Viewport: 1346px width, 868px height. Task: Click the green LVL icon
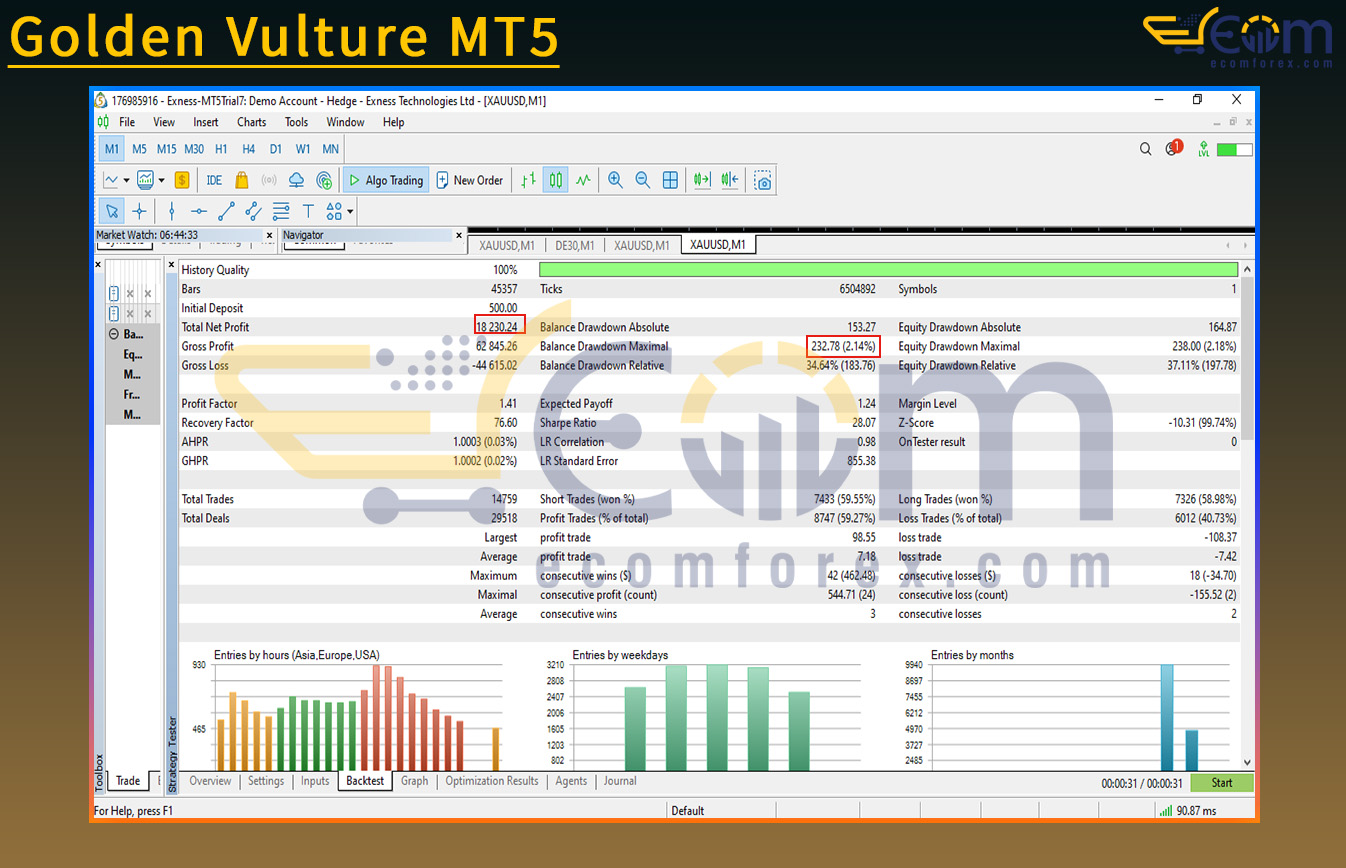[1203, 149]
